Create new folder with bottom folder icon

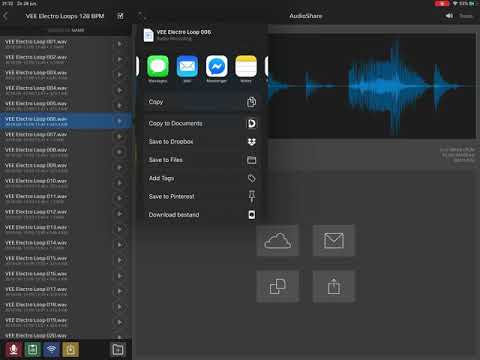[118, 349]
